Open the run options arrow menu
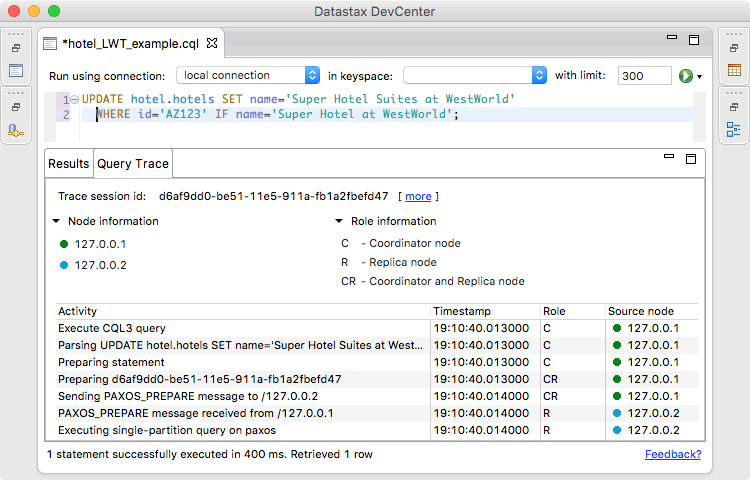 pyautogui.click(x=700, y=77)
